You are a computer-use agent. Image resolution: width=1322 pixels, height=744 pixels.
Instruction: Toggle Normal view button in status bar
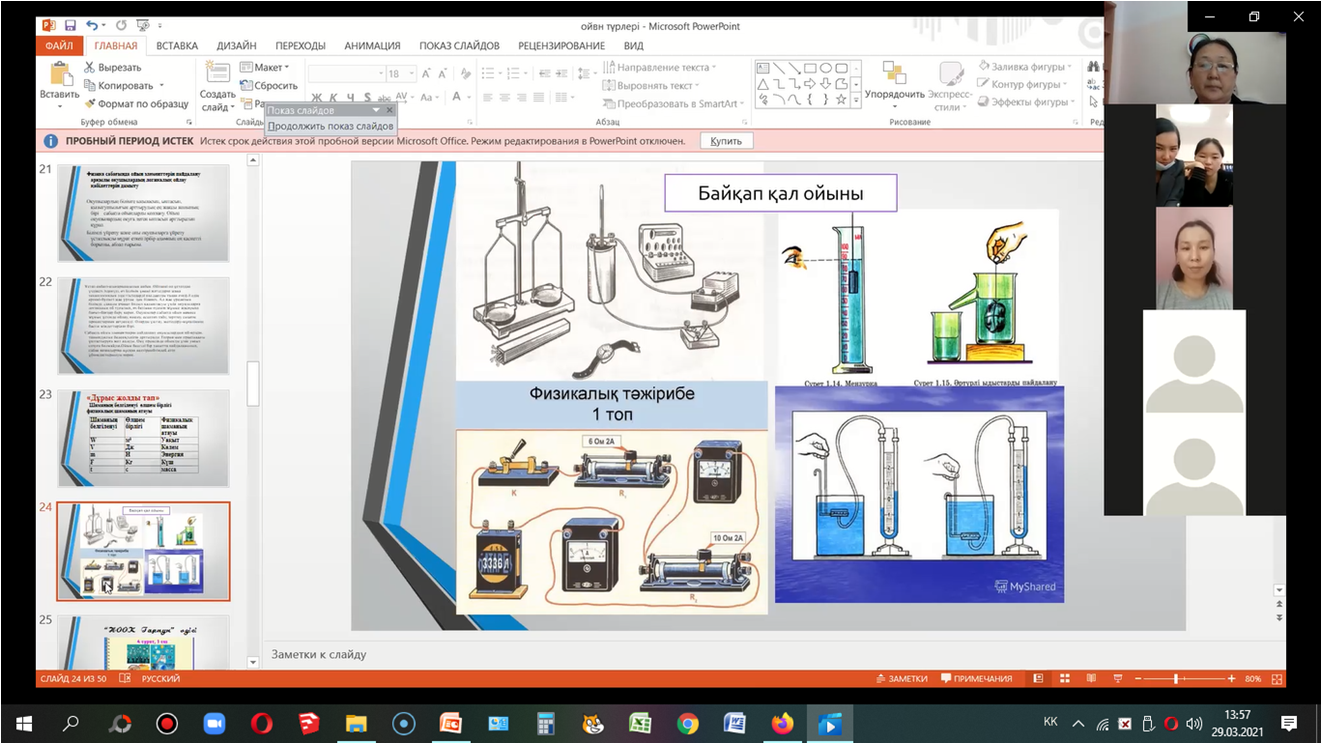click(1038, 679)
